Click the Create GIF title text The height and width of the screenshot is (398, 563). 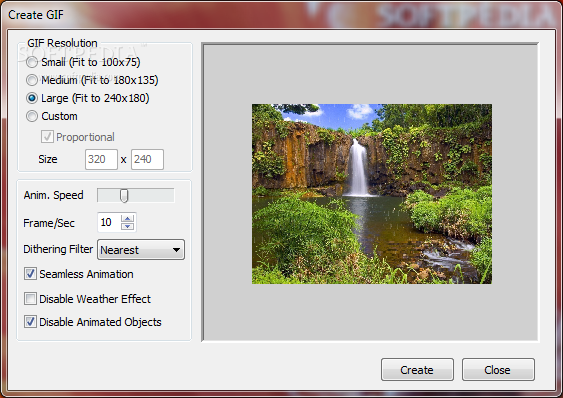tap(36, 15)
